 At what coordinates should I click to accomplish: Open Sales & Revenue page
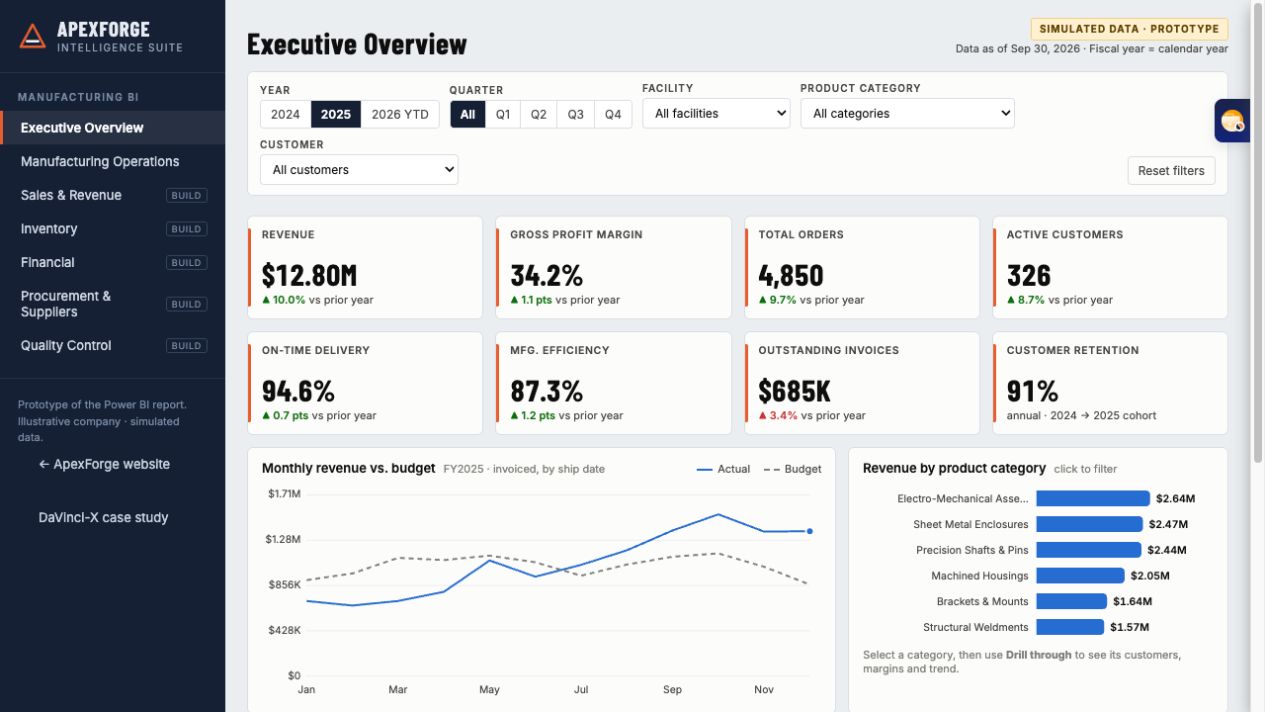click(x=112, y=195)
